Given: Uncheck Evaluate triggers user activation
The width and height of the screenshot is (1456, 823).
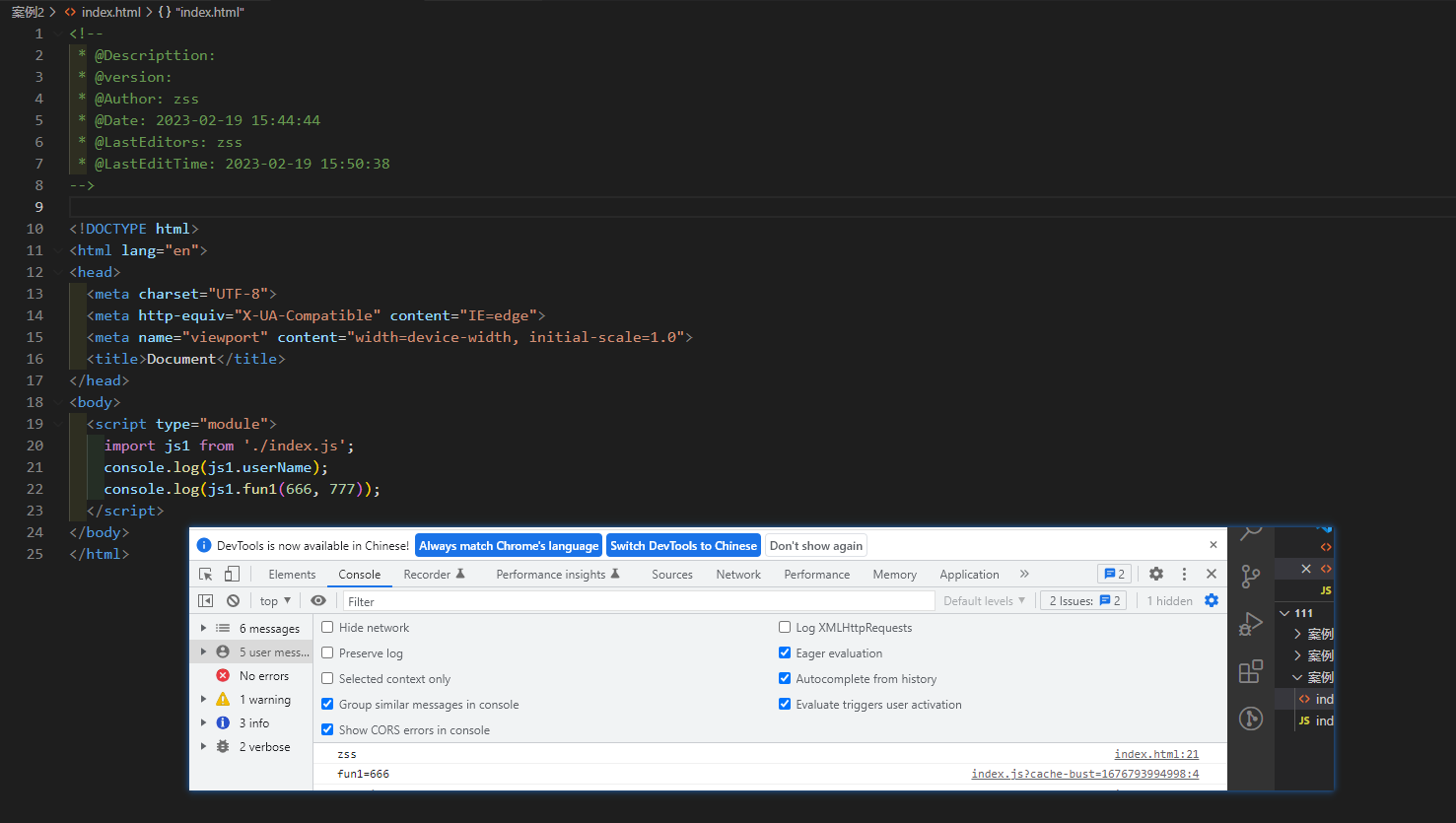Looking at the screenshot, I should [x=785, y=704].
